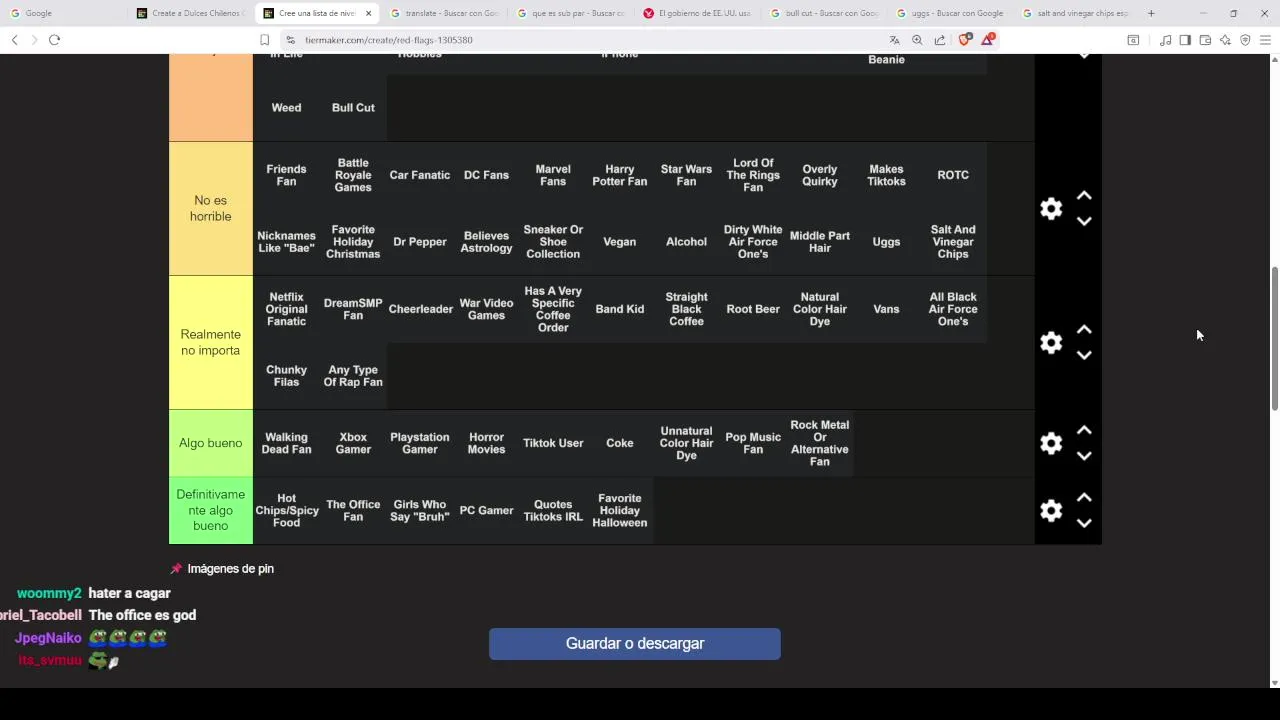
Task: Click 'Guardar o descargar' button
Action: [635, 644]
